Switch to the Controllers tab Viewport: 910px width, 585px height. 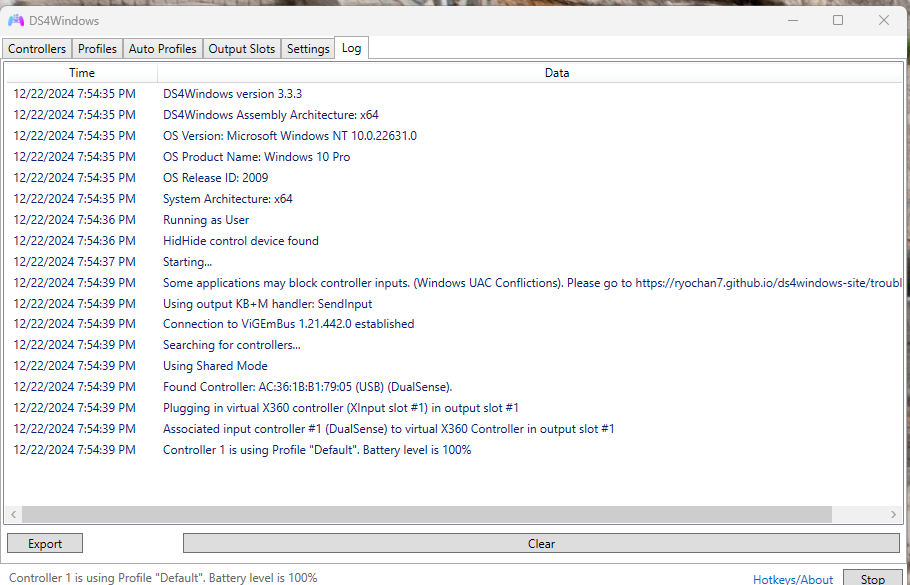(x=37, y=49)
